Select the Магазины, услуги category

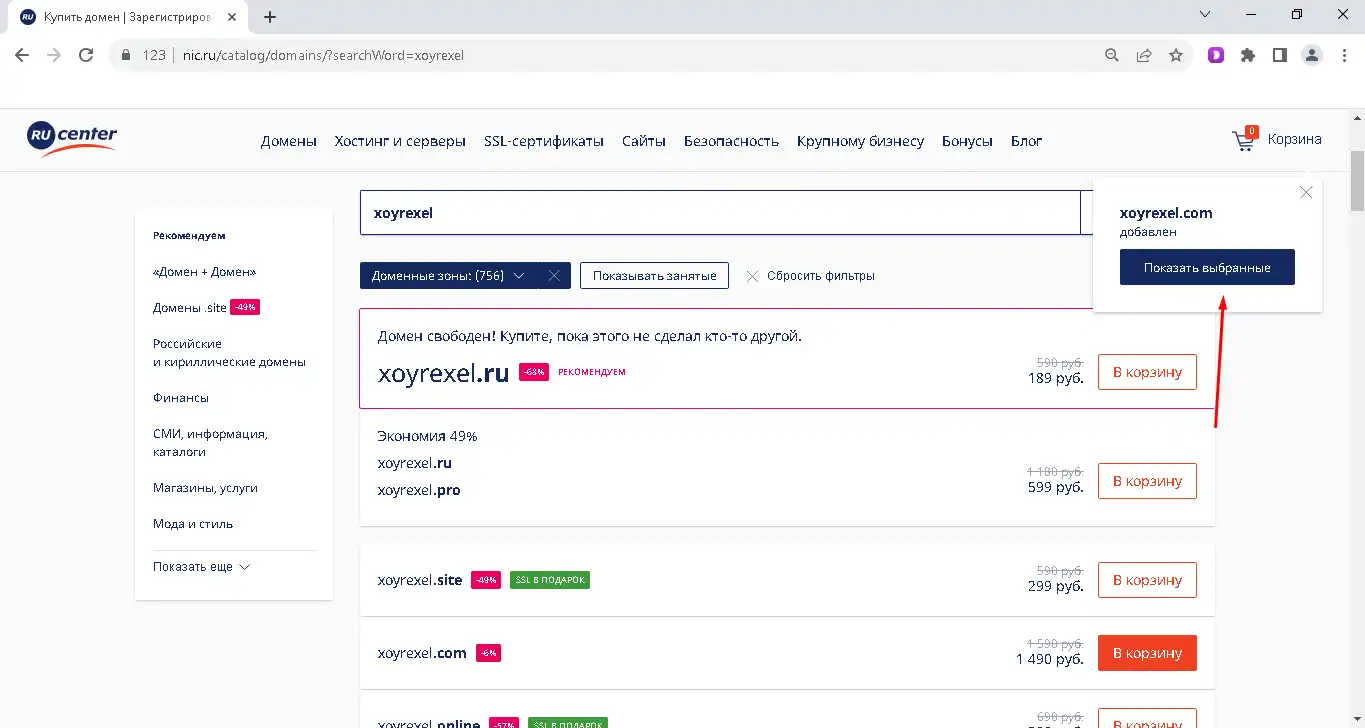[x=205, y=488]
